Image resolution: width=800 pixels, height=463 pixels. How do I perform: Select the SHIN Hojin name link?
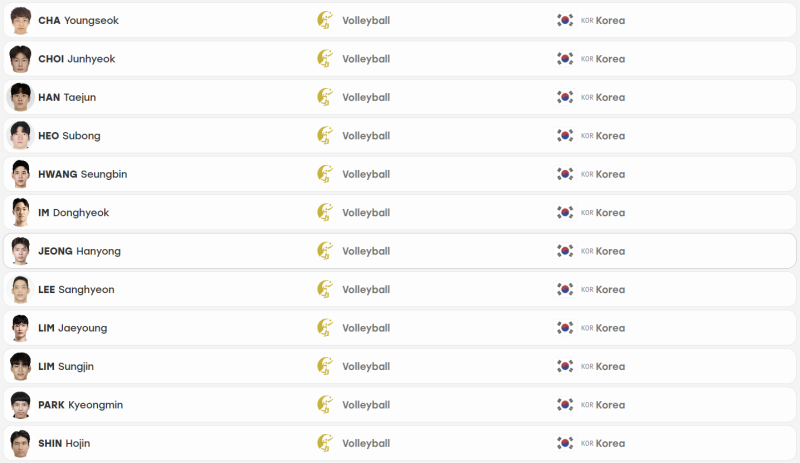[64, 443]
